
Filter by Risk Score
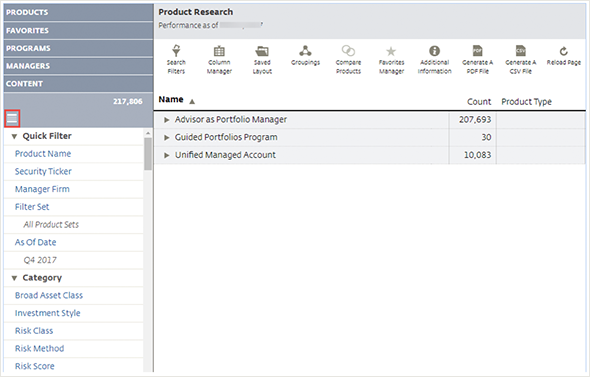coord(35,366)
